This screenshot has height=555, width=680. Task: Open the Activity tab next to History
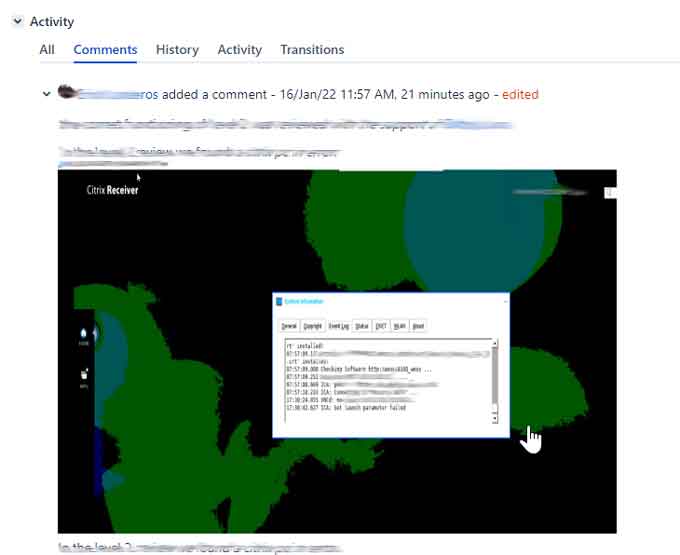click(239, 49)
